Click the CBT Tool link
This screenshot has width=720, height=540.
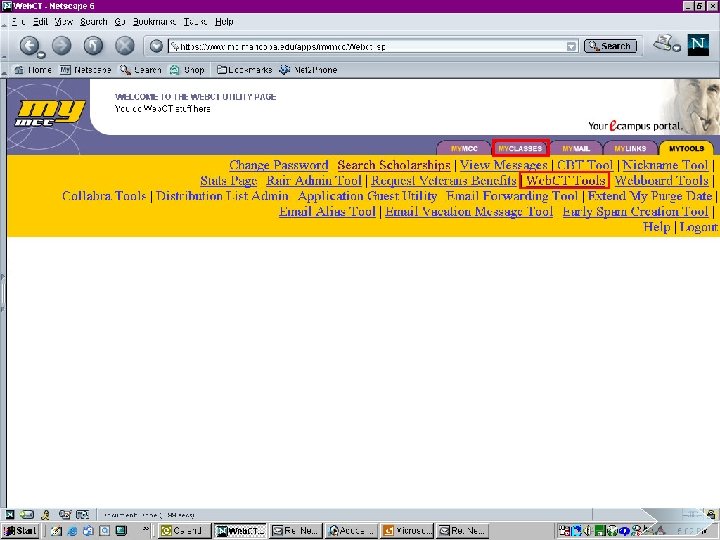click(x=585, y=165)
